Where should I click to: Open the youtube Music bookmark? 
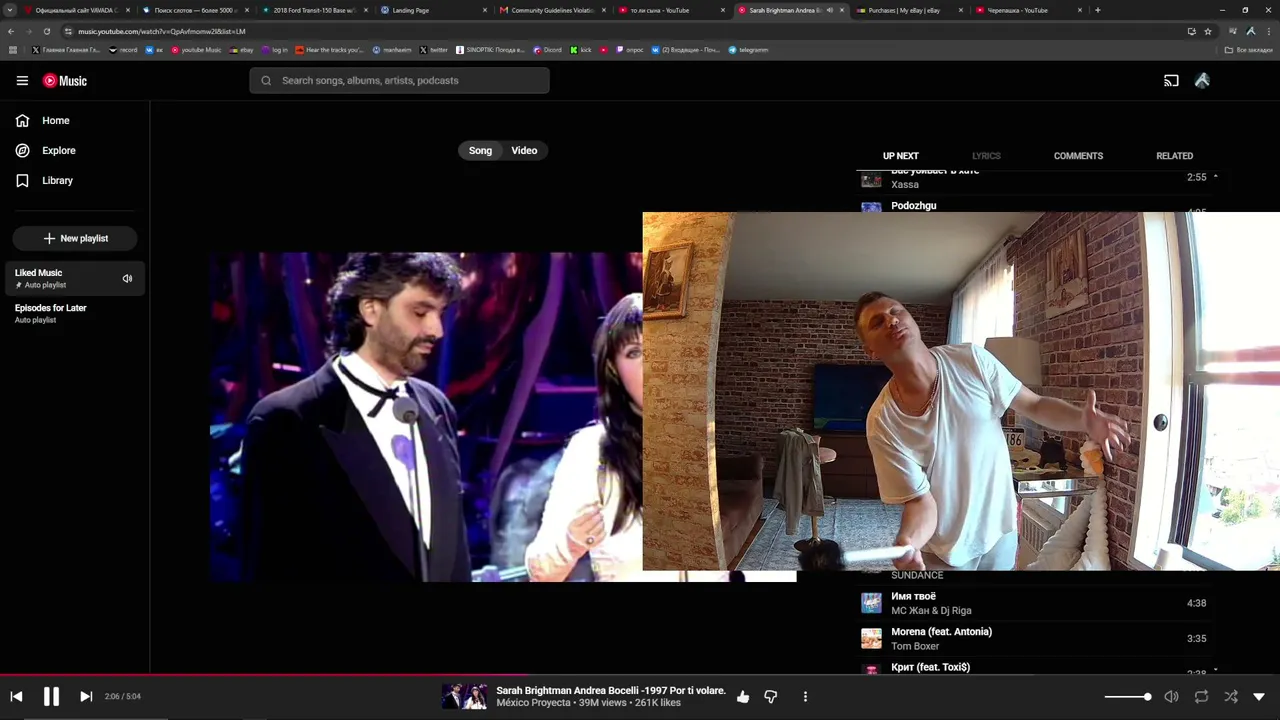point(197,50)
